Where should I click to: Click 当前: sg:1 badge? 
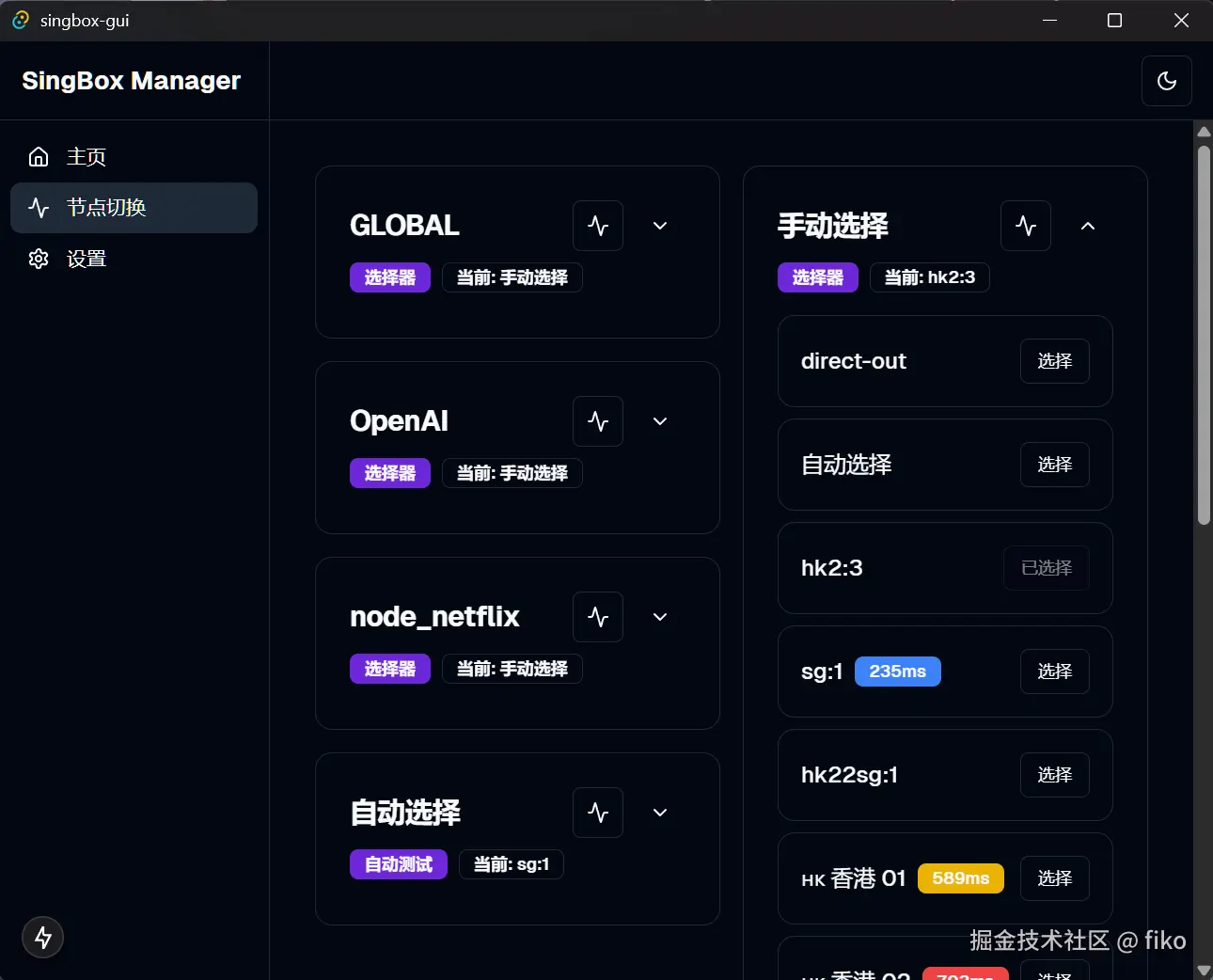[x=512, y=864]
